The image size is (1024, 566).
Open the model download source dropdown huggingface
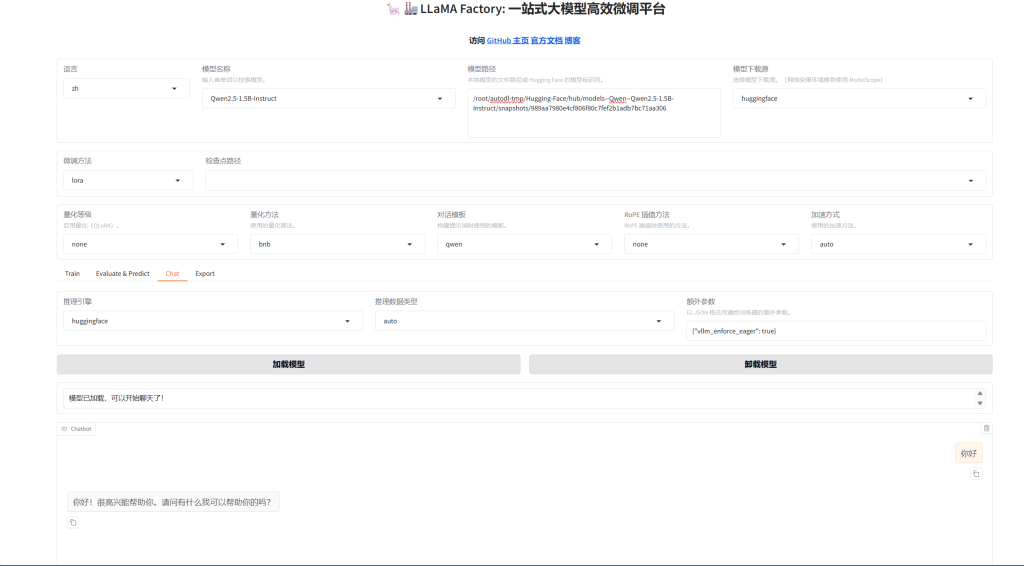859,99
